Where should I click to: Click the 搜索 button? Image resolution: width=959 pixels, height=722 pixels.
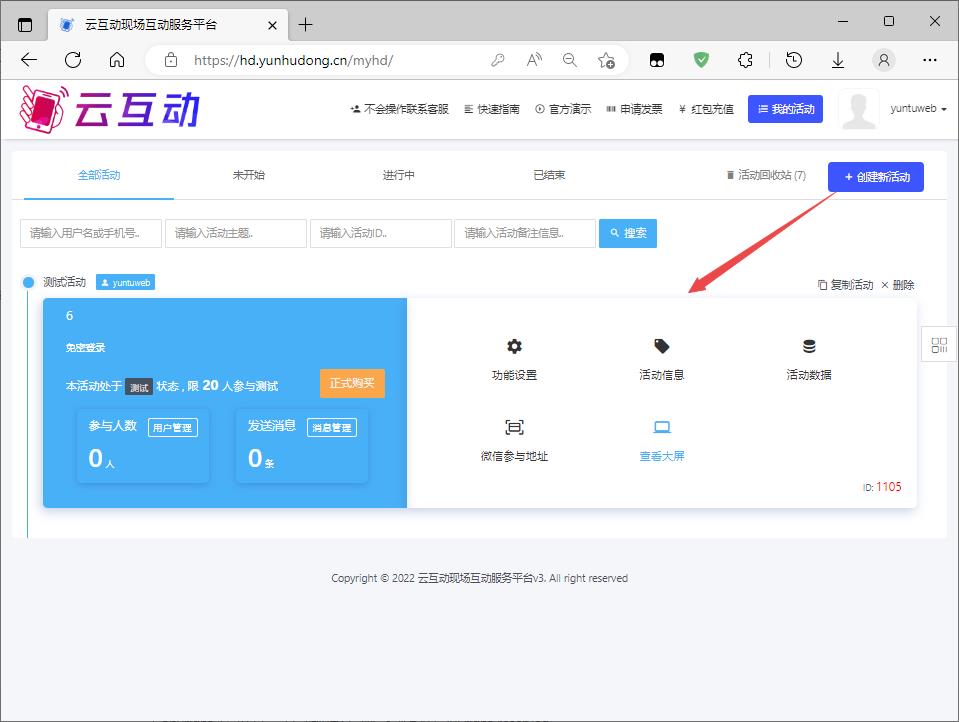[x=628, y=233]
